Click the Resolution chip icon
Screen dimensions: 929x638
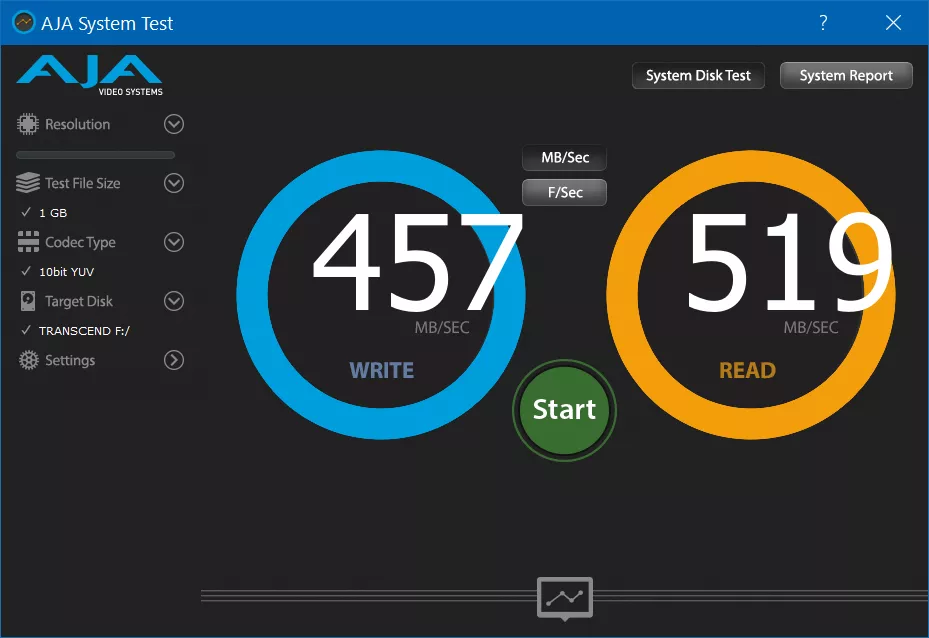[27, 124]
